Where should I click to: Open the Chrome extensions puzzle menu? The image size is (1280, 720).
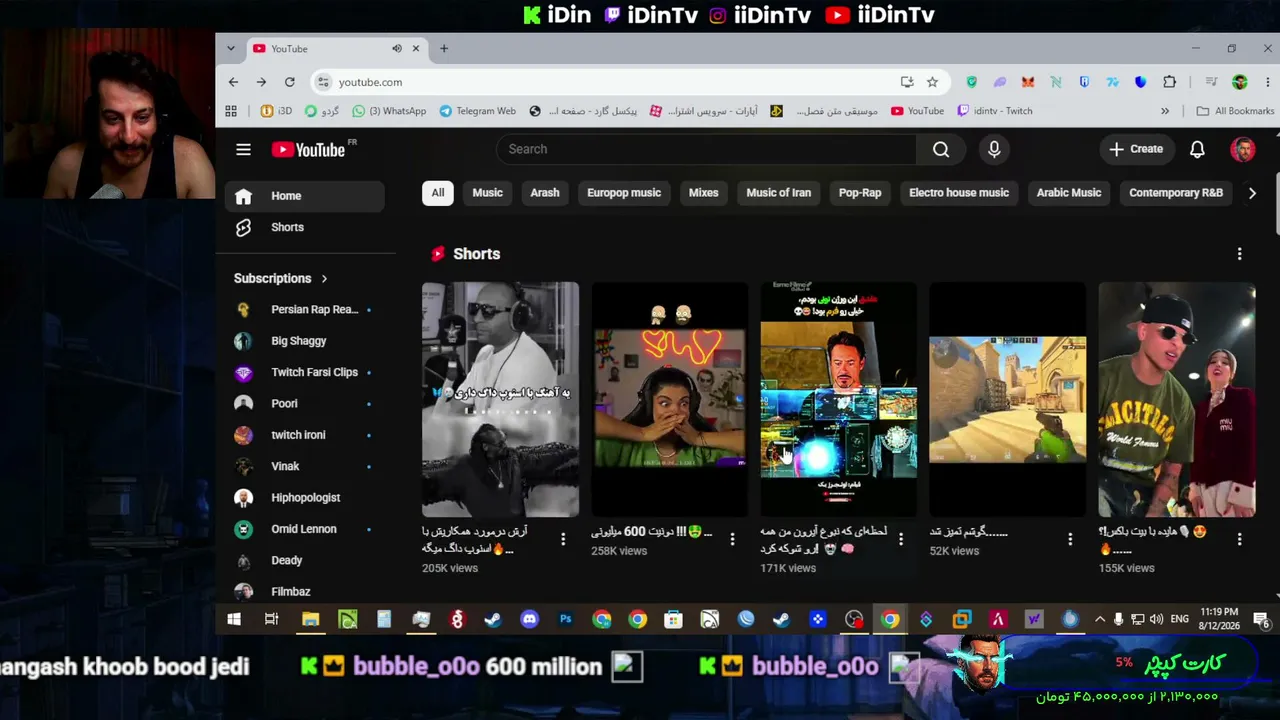(x=1169, y=82)
